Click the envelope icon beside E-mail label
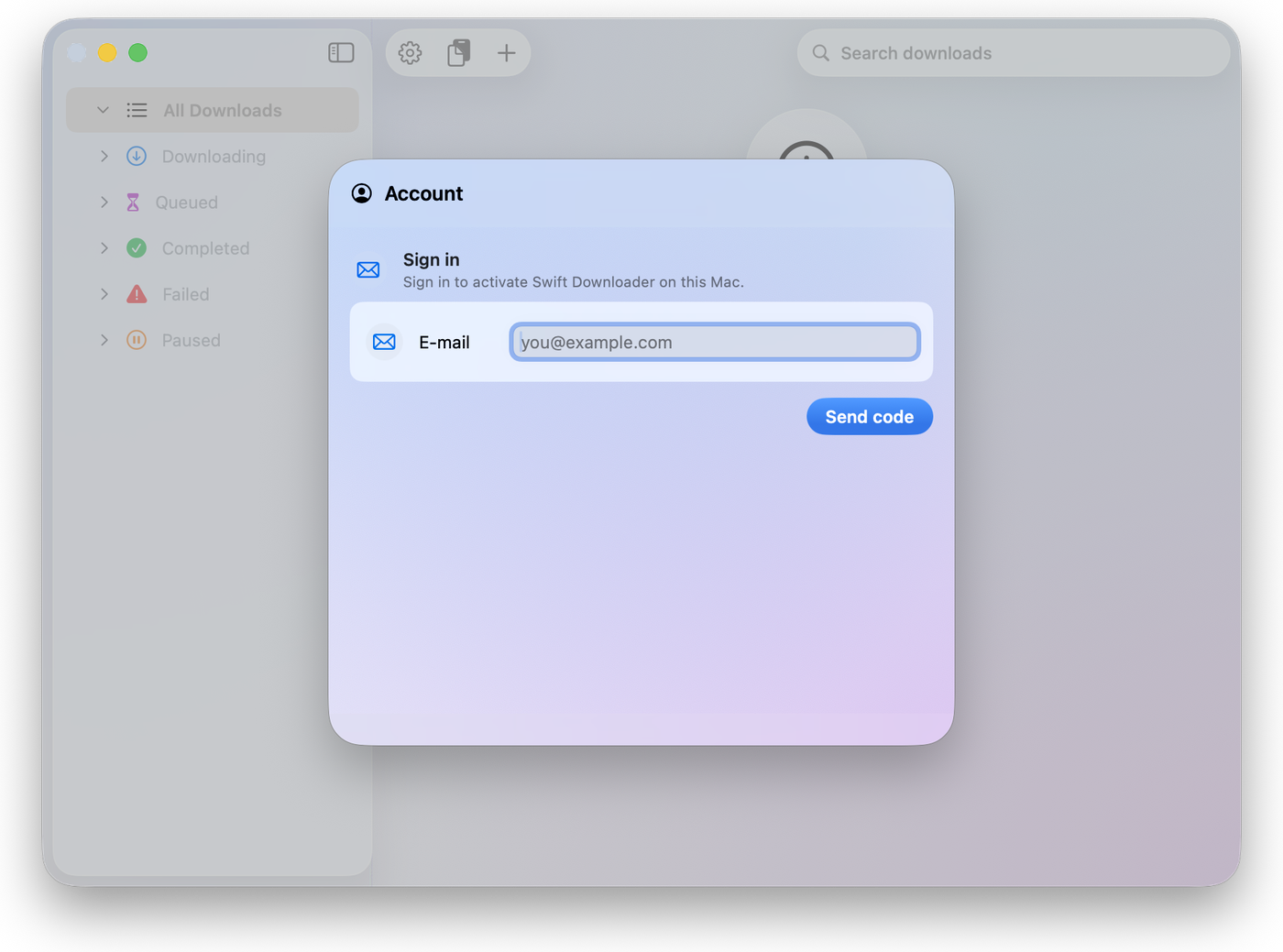 pos(385,342)
